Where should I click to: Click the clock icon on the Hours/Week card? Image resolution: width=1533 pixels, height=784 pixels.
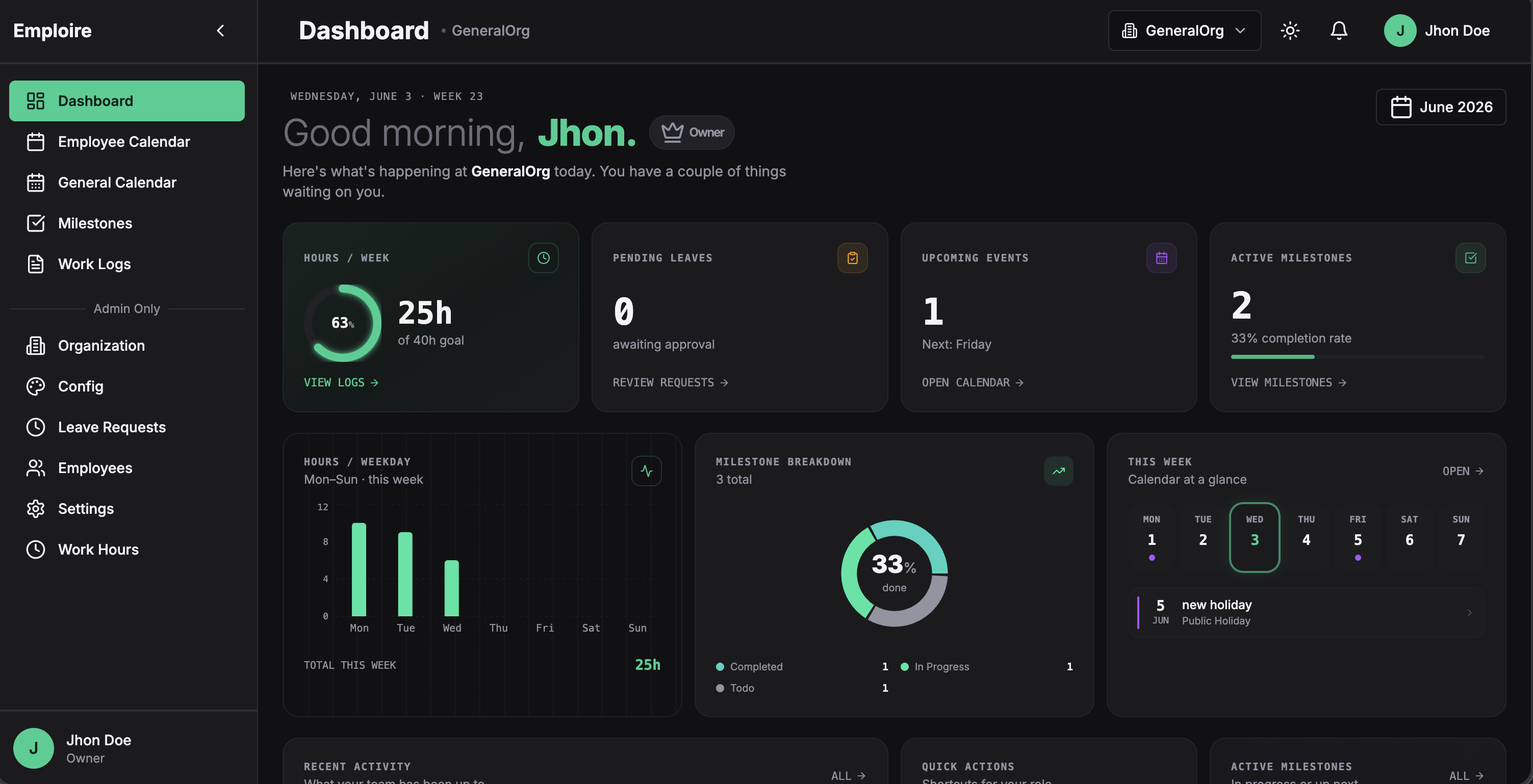[x=543, y=257]
